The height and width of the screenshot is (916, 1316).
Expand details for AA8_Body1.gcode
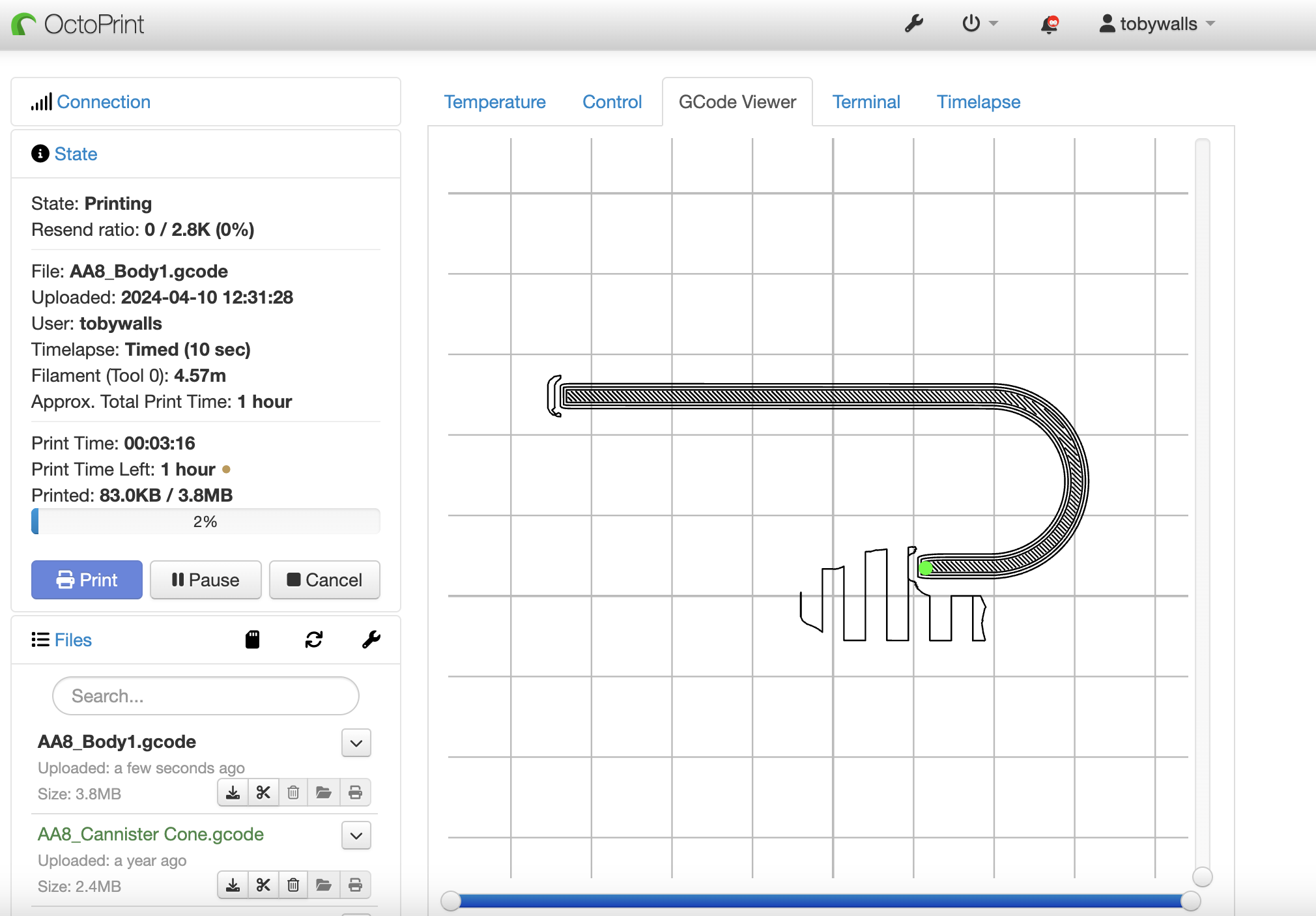[x=356, y=743]
